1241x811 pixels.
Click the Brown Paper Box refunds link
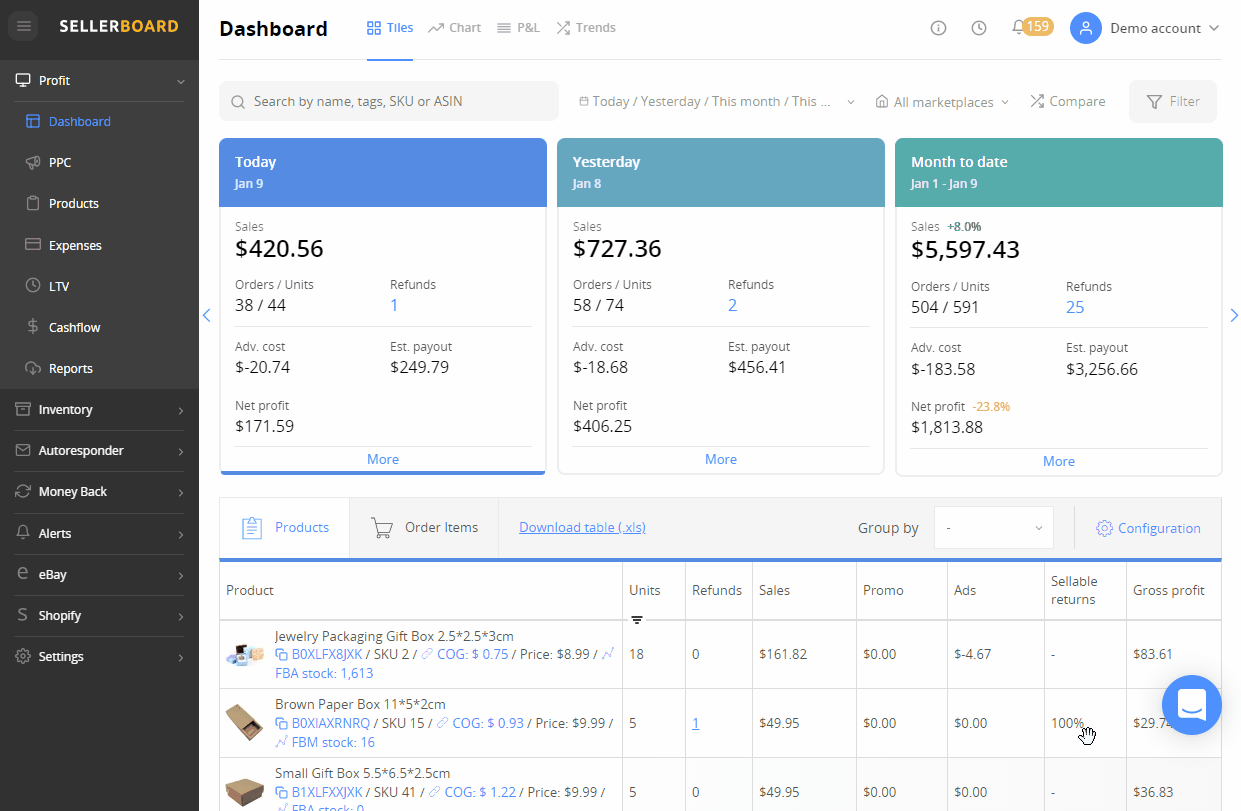coord(696,723)
